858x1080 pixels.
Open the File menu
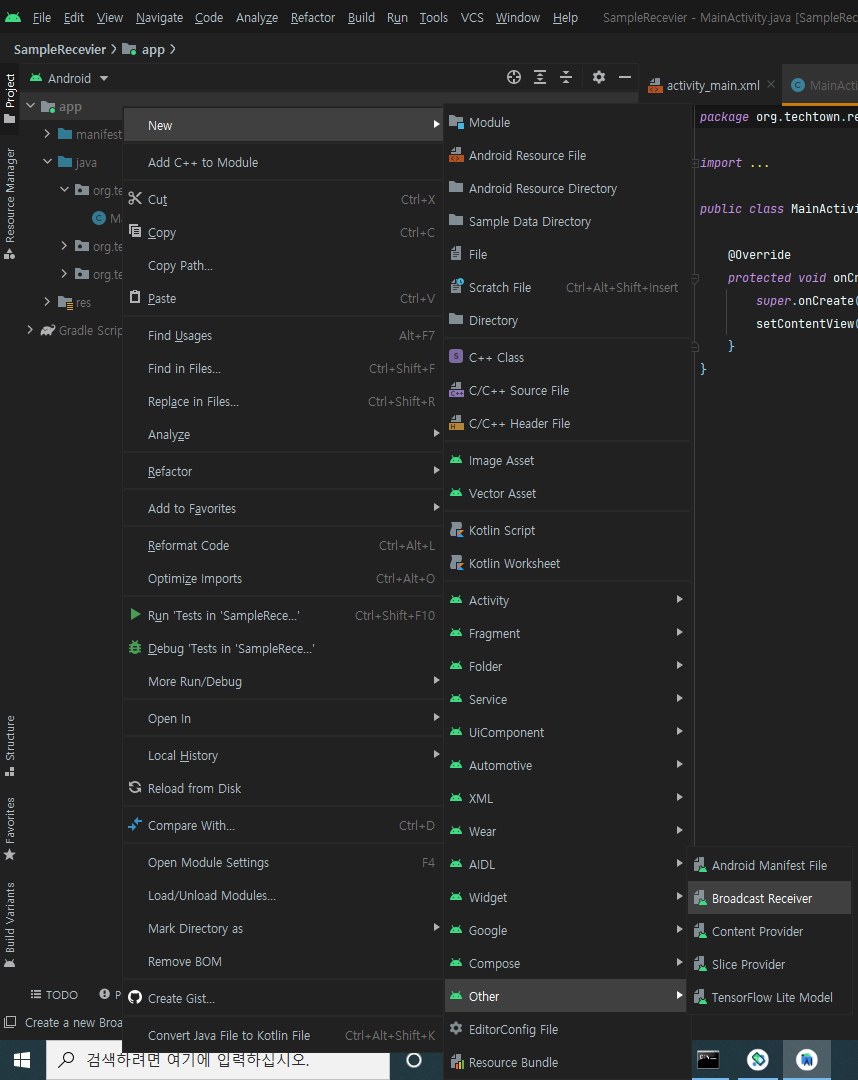click(x=42, y=17)
